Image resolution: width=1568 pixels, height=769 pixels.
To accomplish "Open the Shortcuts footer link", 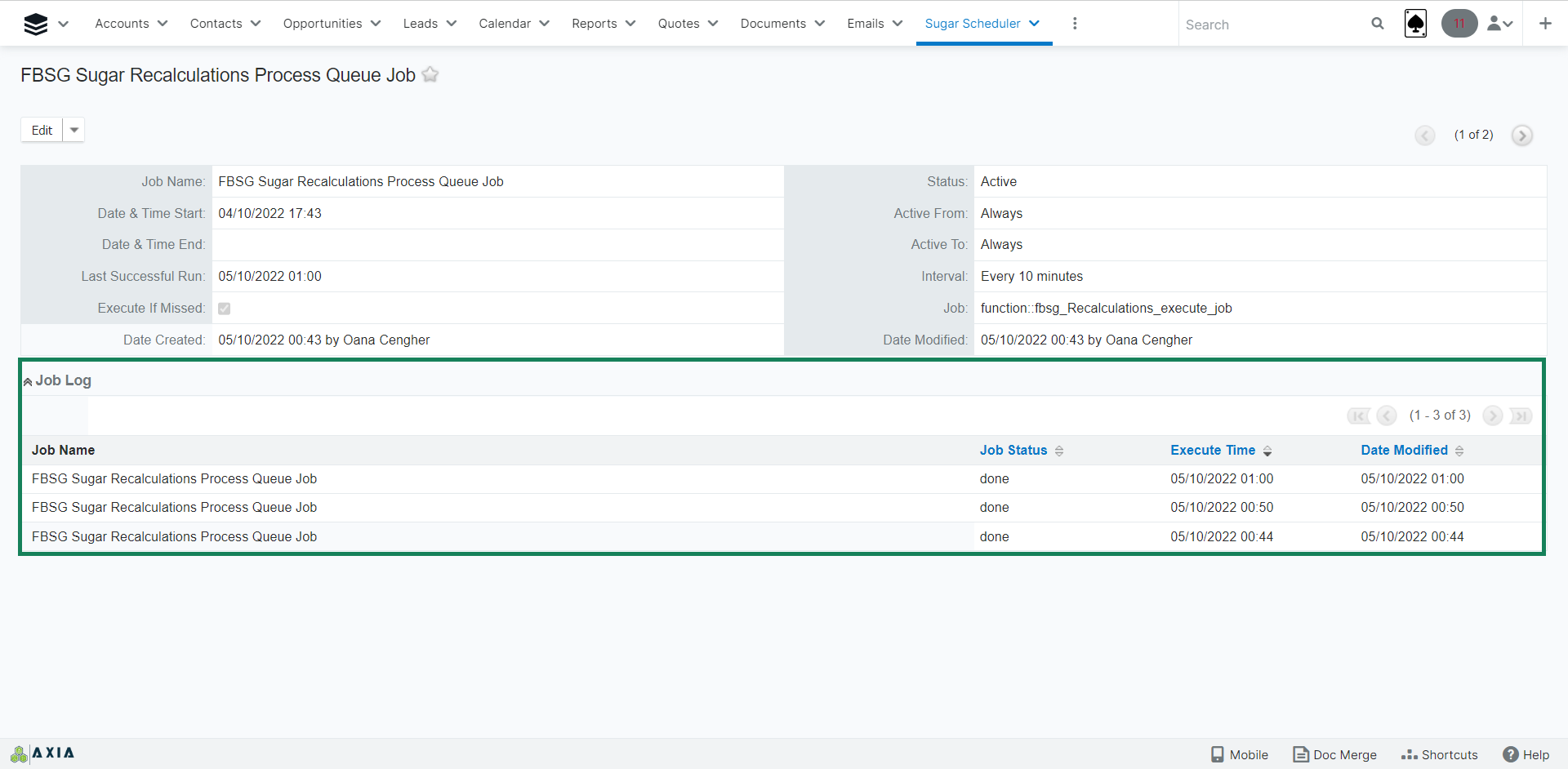I will click(x=1440, y=755).
